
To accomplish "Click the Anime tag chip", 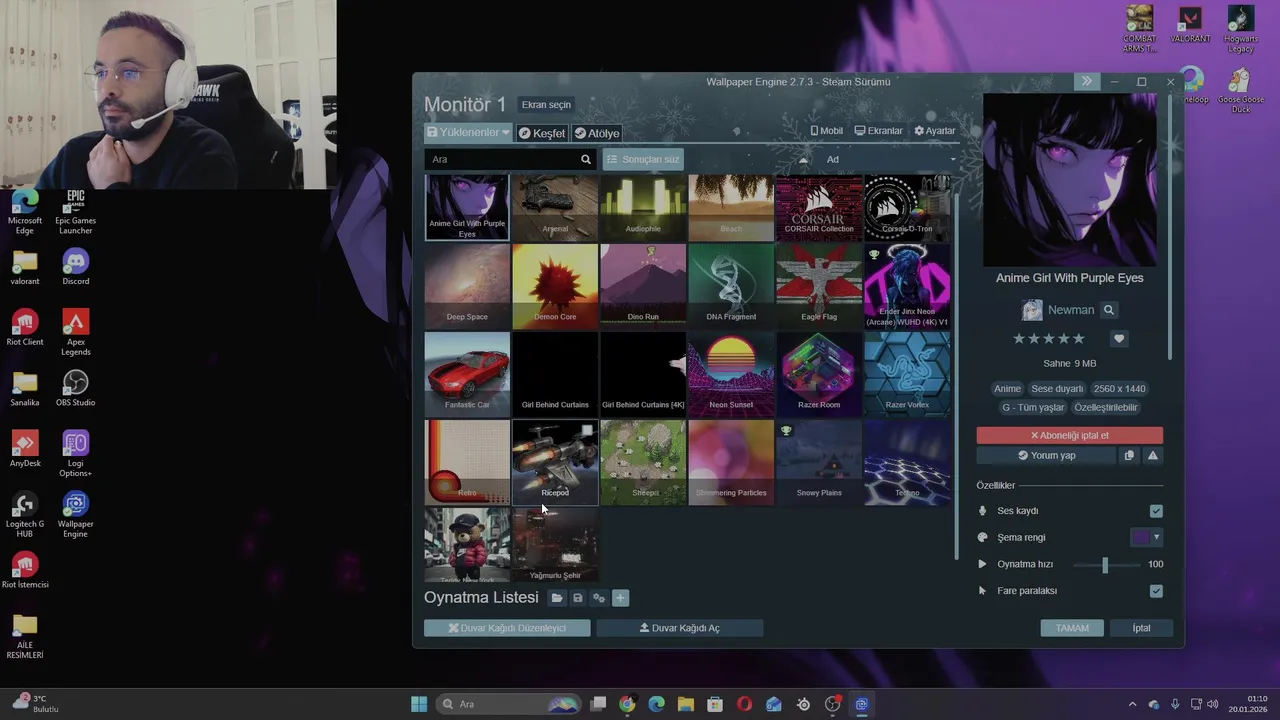I will pos(1007,389).
